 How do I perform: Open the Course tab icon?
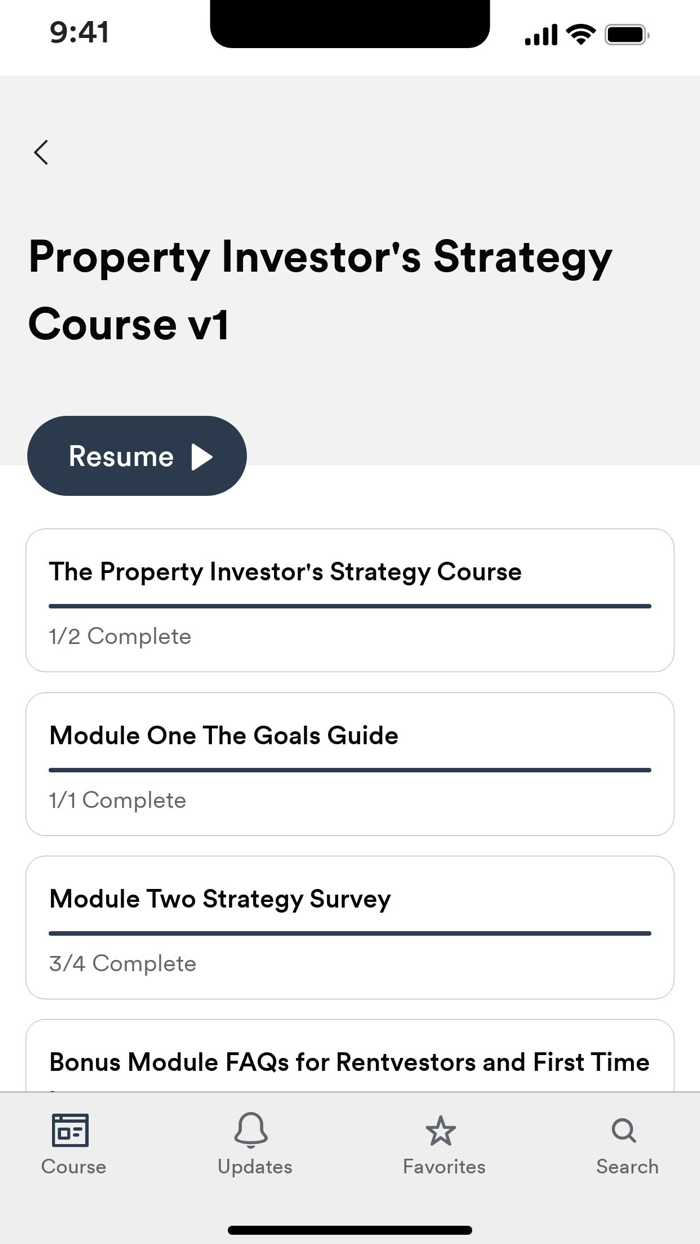[72, 1131]
